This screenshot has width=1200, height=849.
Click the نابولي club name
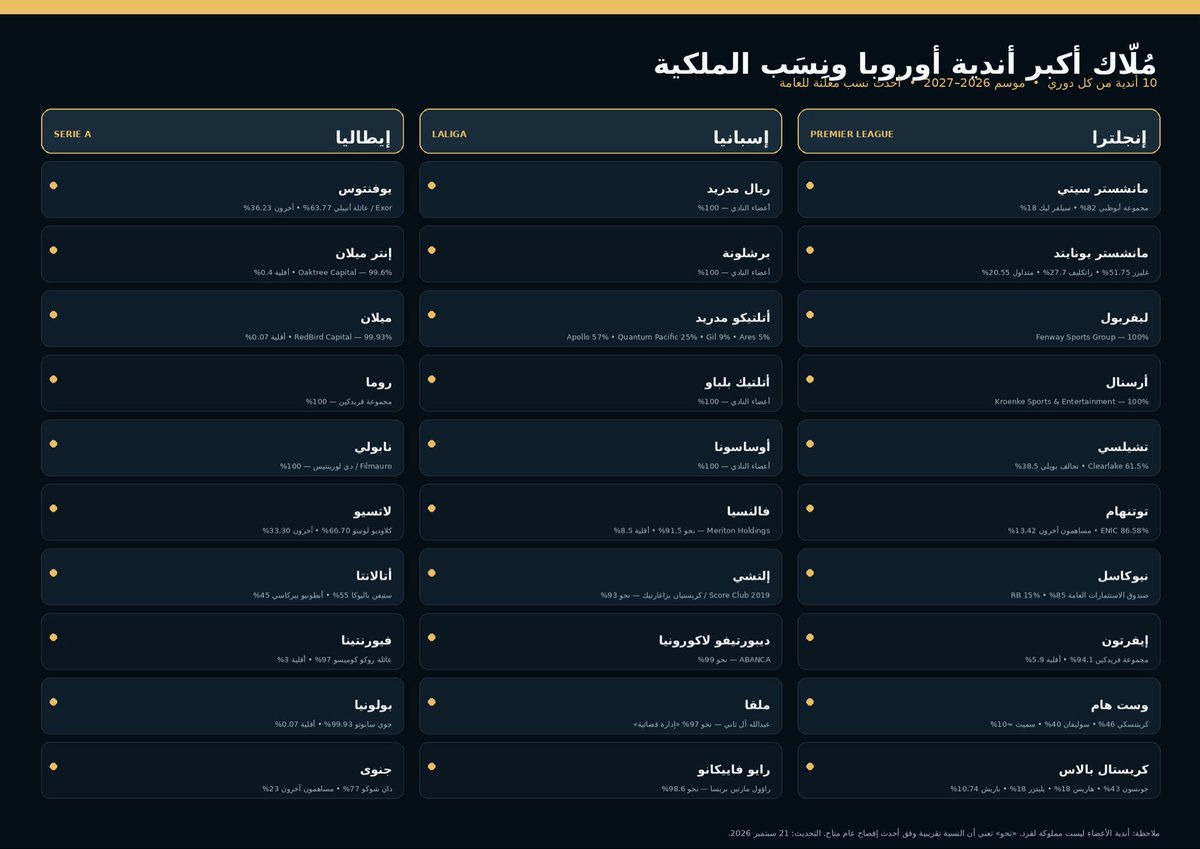(374, 447)
